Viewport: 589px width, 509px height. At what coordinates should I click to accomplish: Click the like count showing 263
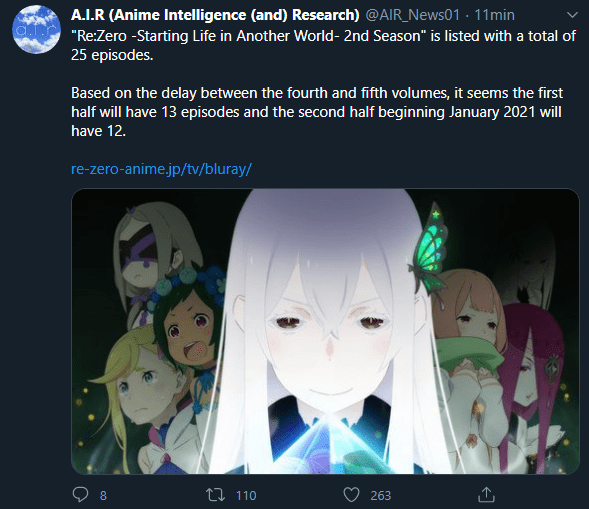pos(381,496)
